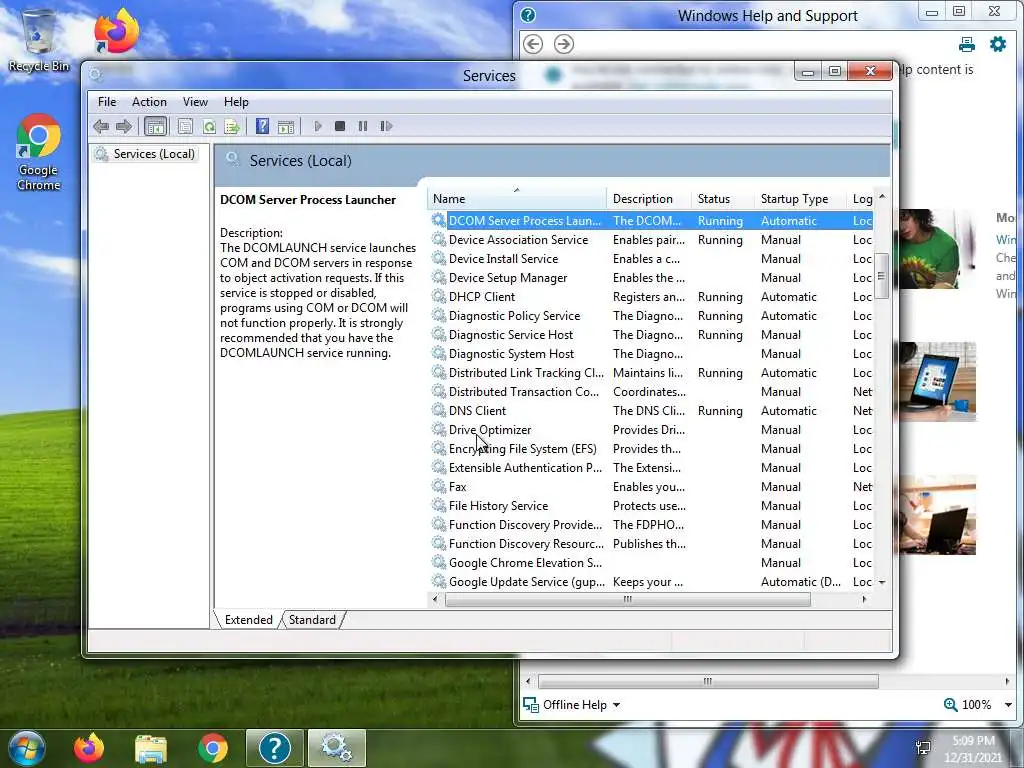Click the Help window horizontal scrollbar thumb
This screenshot has height=768, width=1024.
pyautogui.click(x=708, y=681)
